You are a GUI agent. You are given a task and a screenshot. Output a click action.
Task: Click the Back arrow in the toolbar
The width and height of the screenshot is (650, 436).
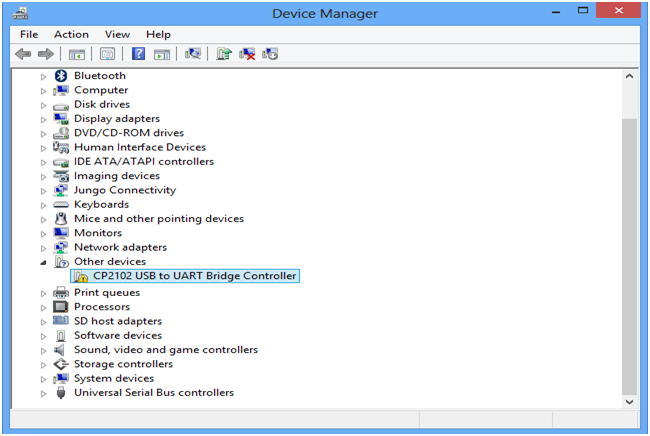23,54
